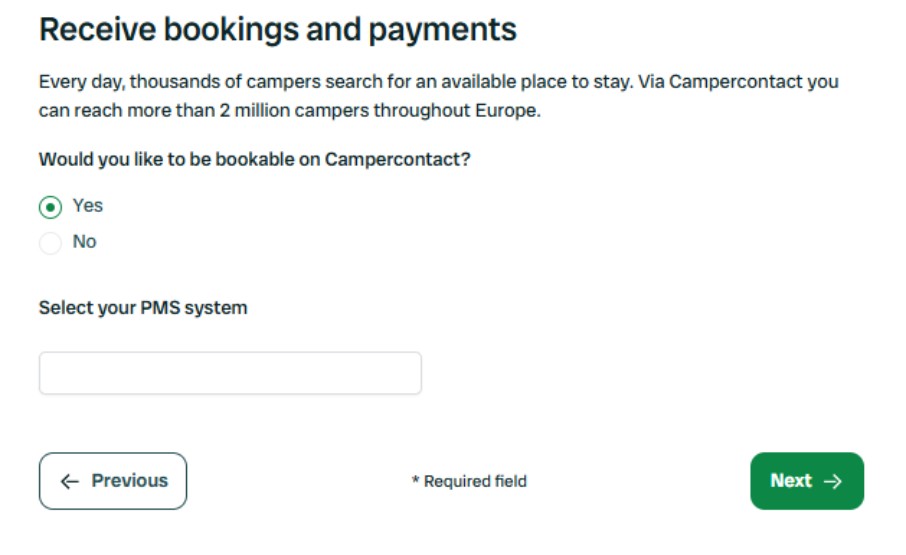Go back with the Previous button
Screen dimensions: 906x555
pos(113,481)
